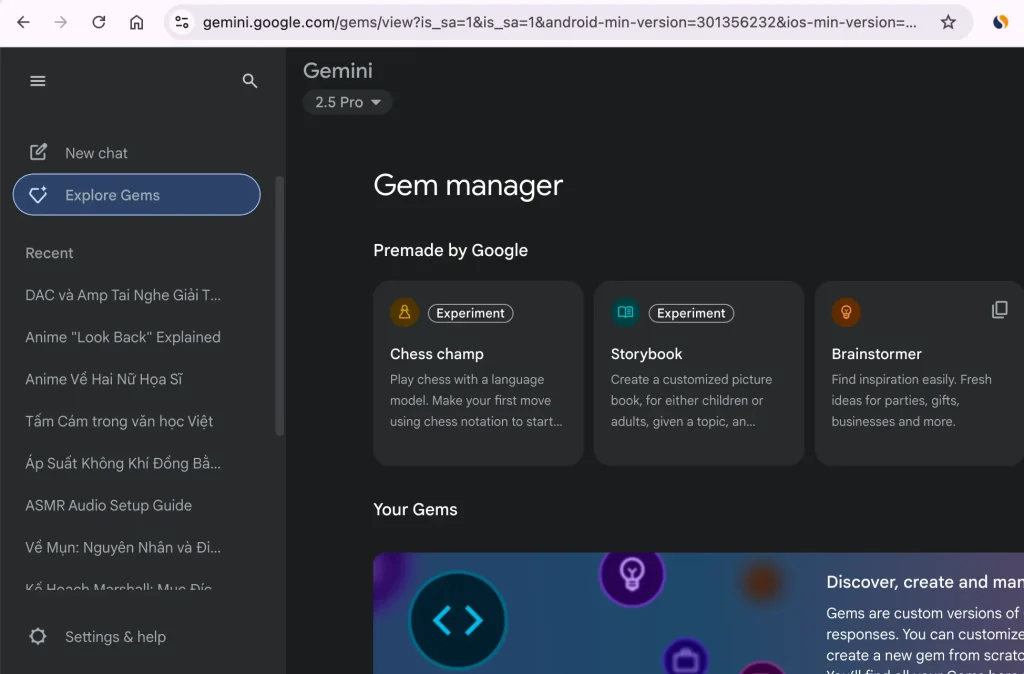Click the Brainstormer lightbulb icon

point(846,312)
